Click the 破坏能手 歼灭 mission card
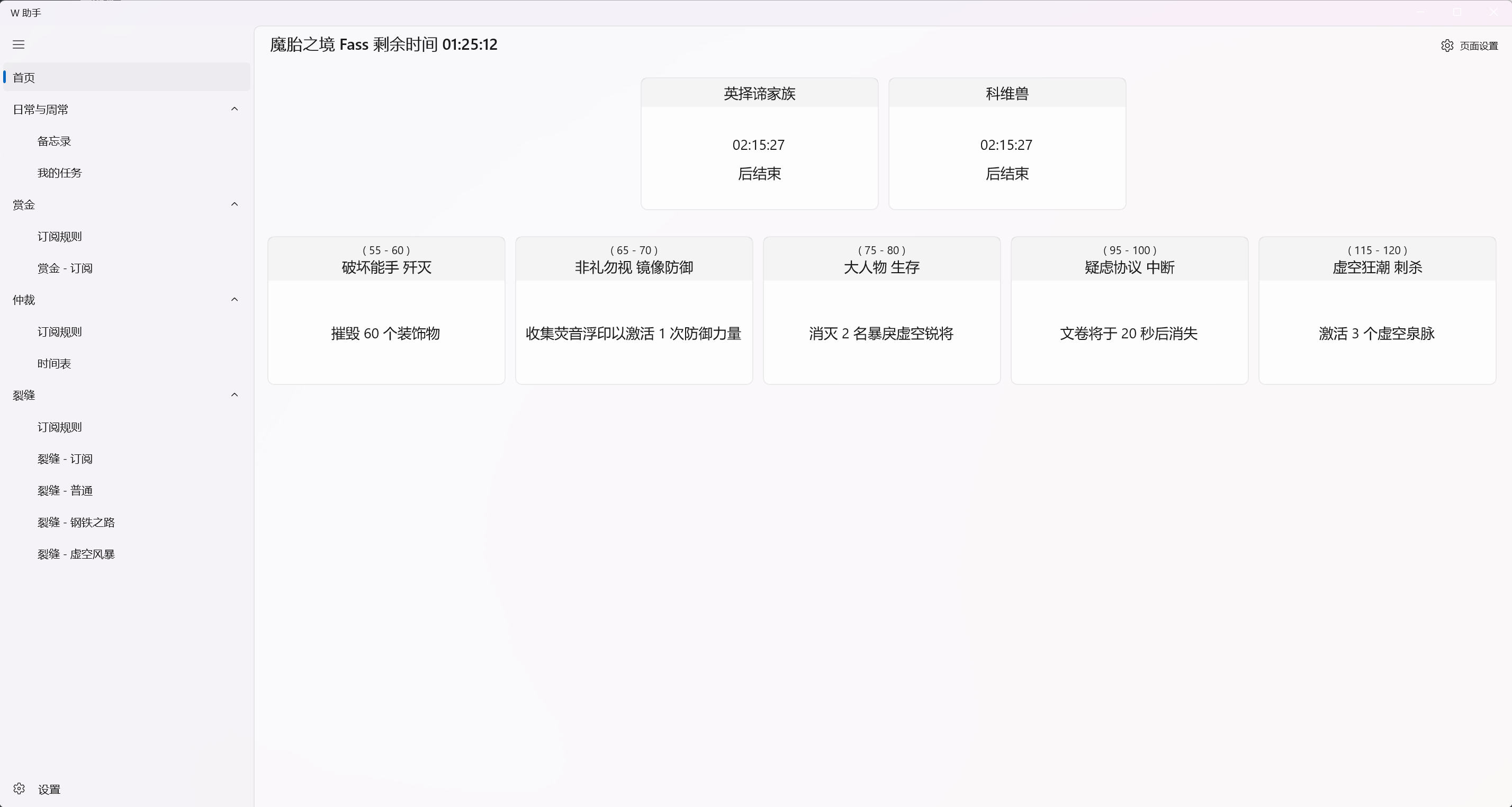Screen dimensions: 1512x807 click(385, 310)
